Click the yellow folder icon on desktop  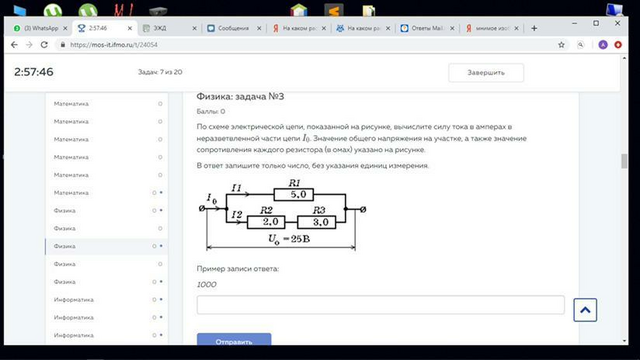(x=369, y=10)
